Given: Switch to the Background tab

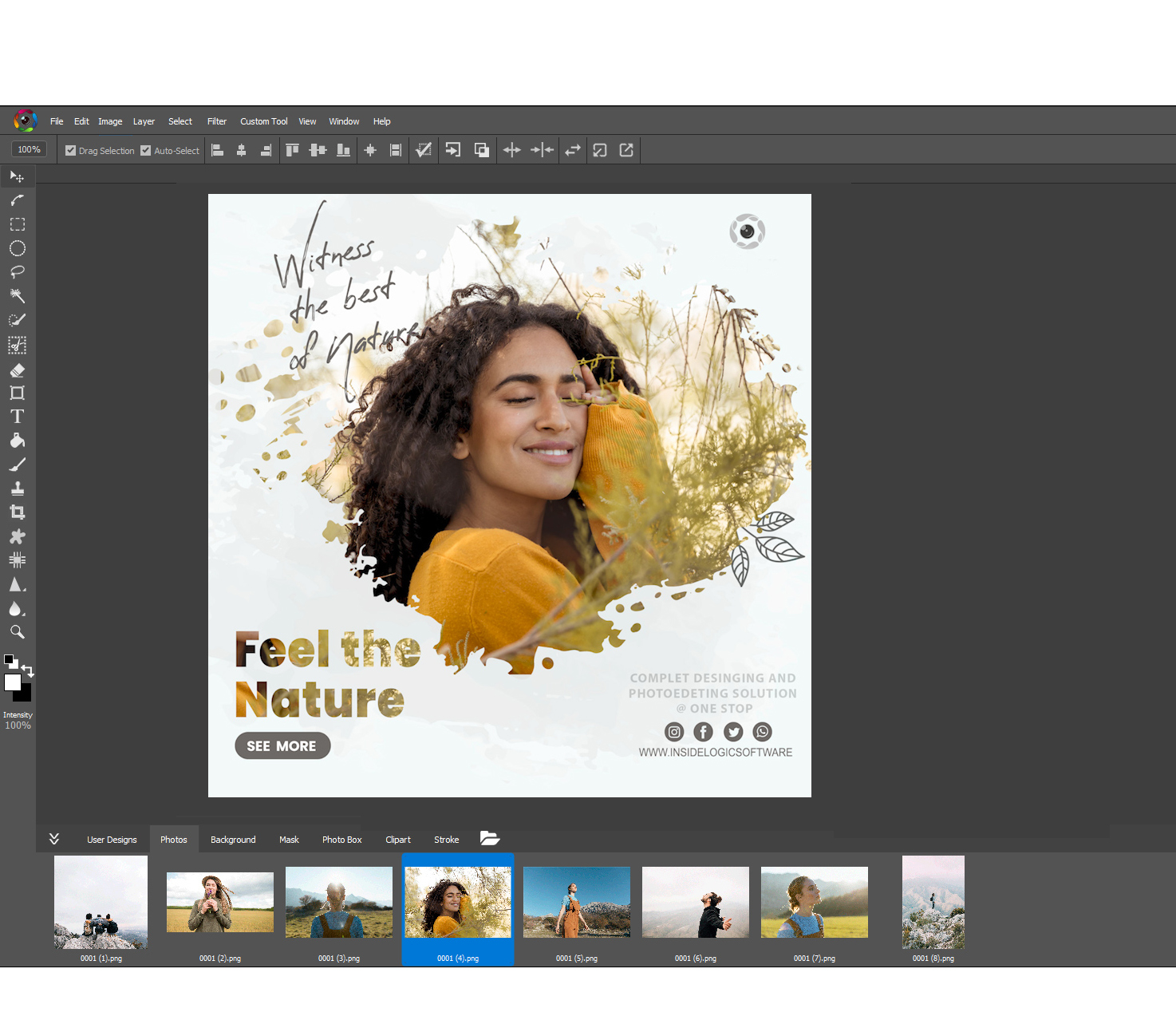Looking at the screenshot, I should [233, 840].
